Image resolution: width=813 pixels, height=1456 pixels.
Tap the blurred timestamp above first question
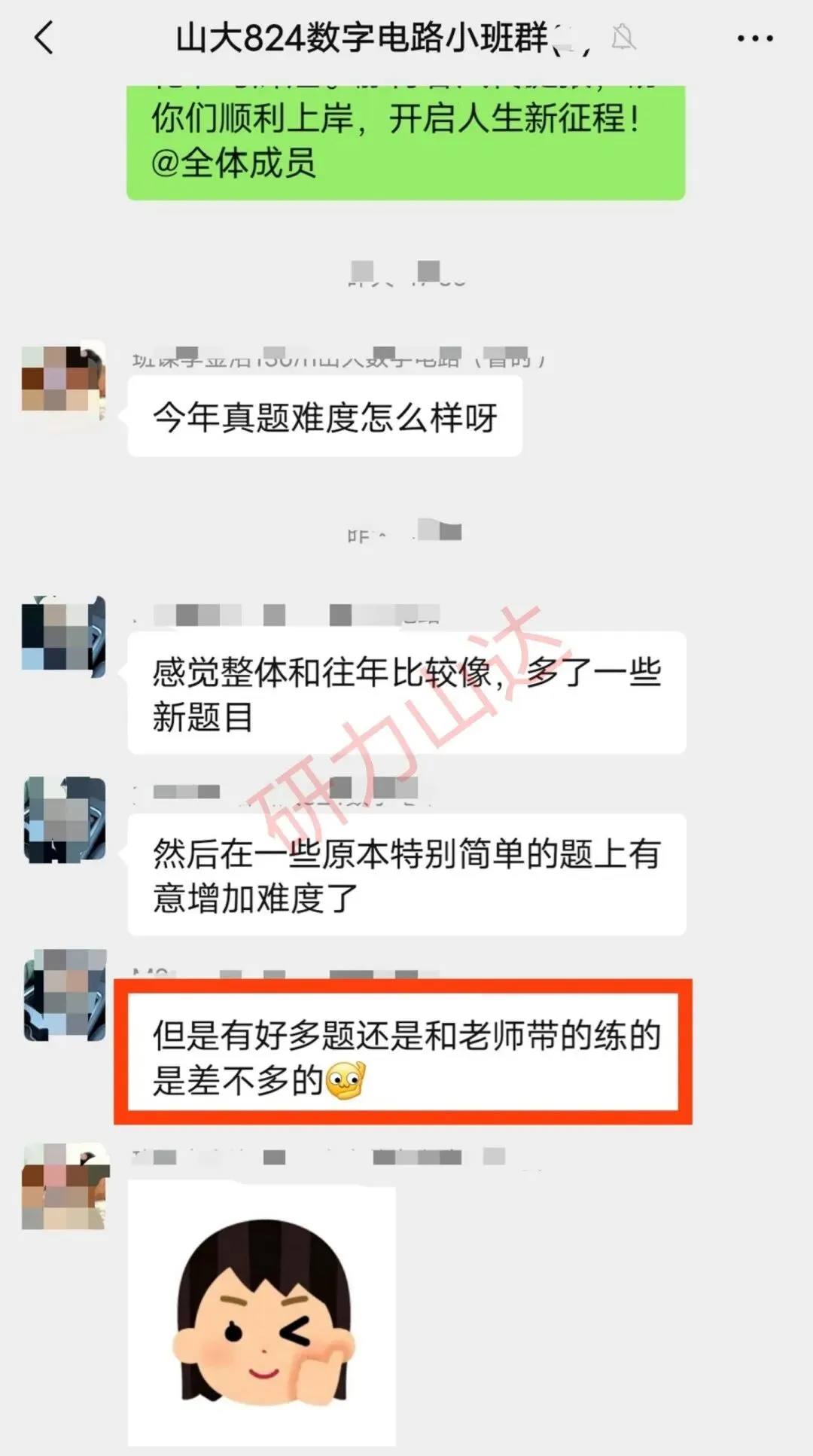click(406, 274)
